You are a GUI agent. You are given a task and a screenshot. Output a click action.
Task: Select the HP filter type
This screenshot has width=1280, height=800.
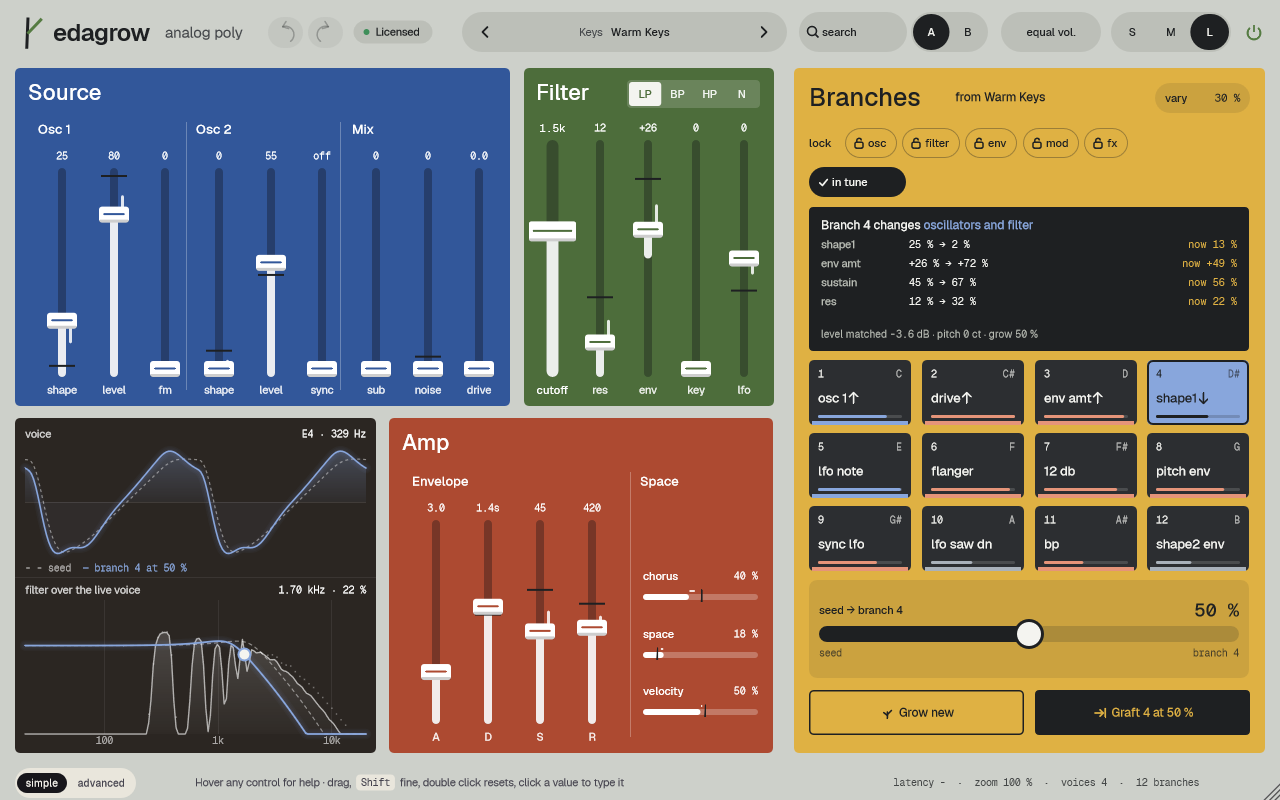(709, 94)
